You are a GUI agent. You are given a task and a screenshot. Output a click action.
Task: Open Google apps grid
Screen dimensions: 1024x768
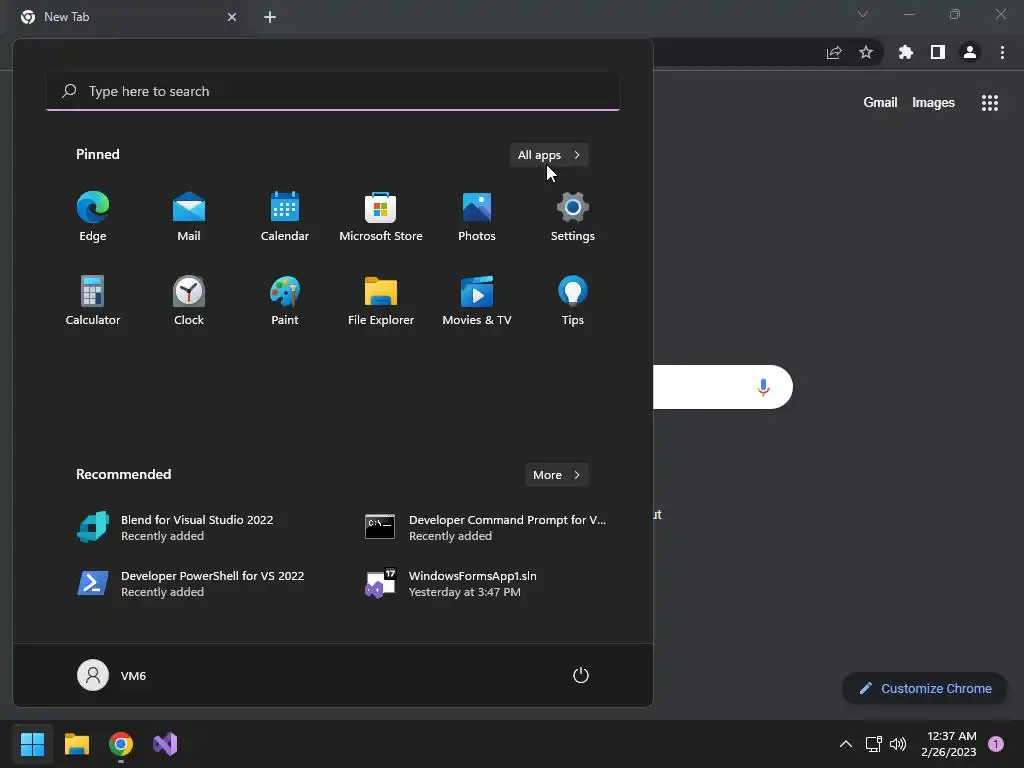[x=990, y=103]
